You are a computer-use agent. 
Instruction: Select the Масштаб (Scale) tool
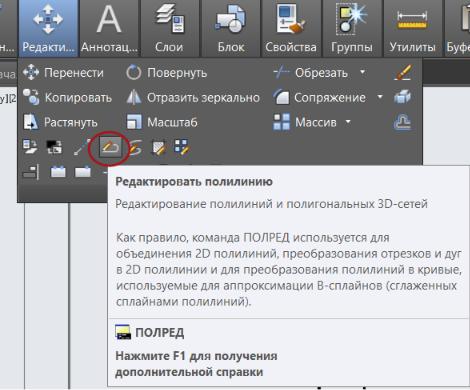(x=162, y=122)
